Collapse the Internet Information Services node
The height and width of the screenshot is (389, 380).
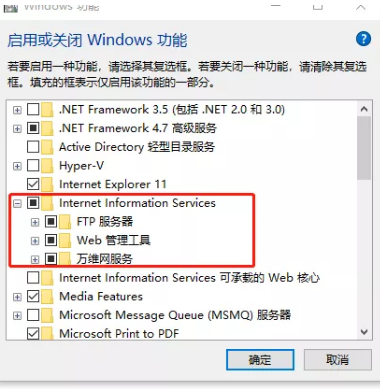(x=17, y=203)
